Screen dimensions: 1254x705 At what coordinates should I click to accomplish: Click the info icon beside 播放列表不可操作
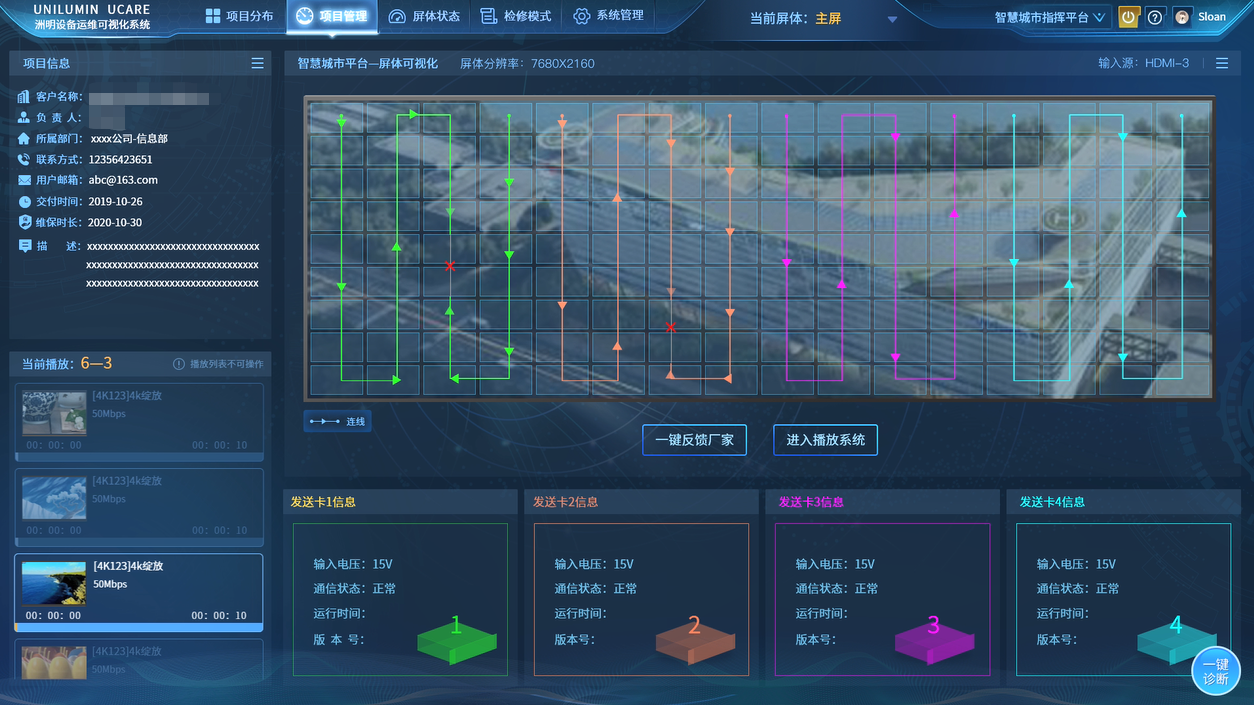179,364
